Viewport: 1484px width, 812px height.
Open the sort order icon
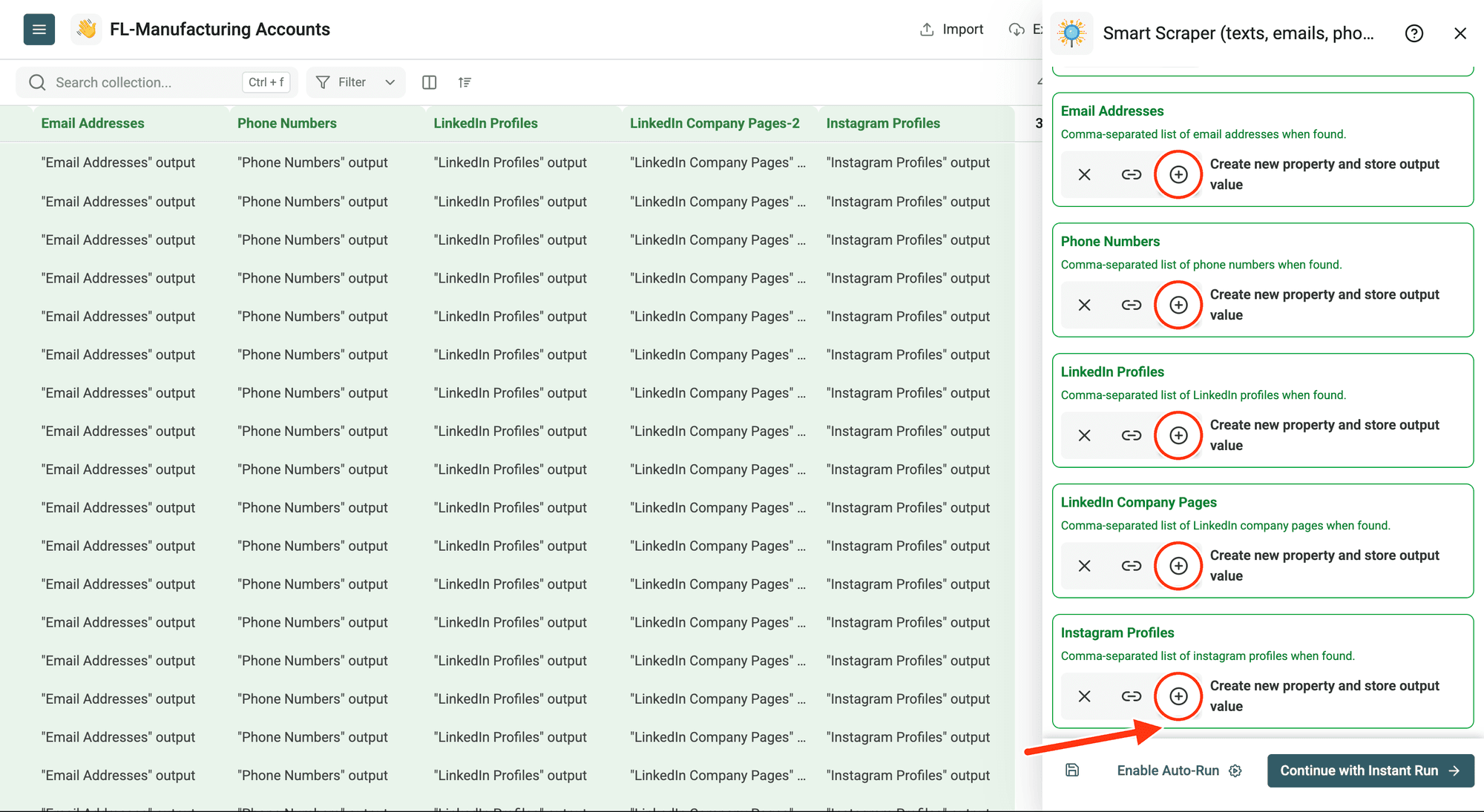(464, 82)
